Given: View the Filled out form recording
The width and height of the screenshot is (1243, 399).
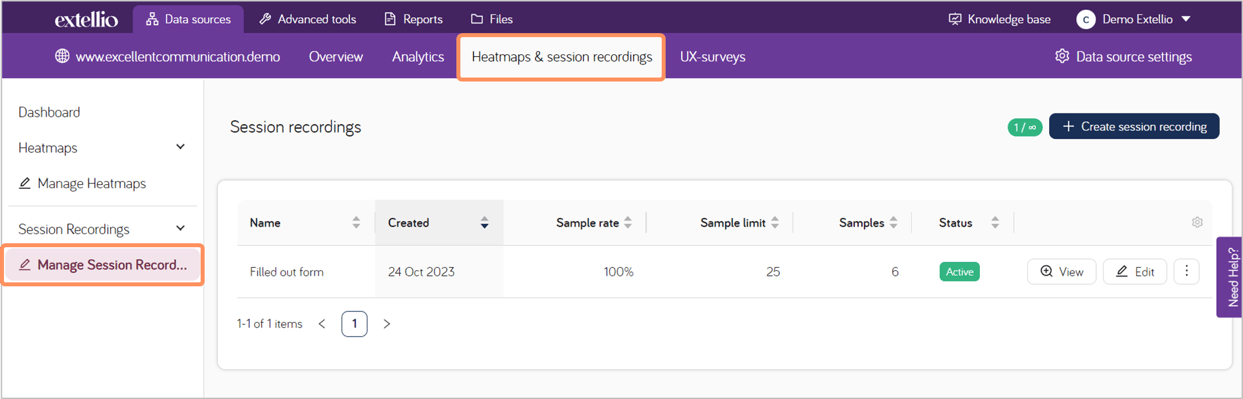Looking at the screenshot, I should click(1062, 272).
